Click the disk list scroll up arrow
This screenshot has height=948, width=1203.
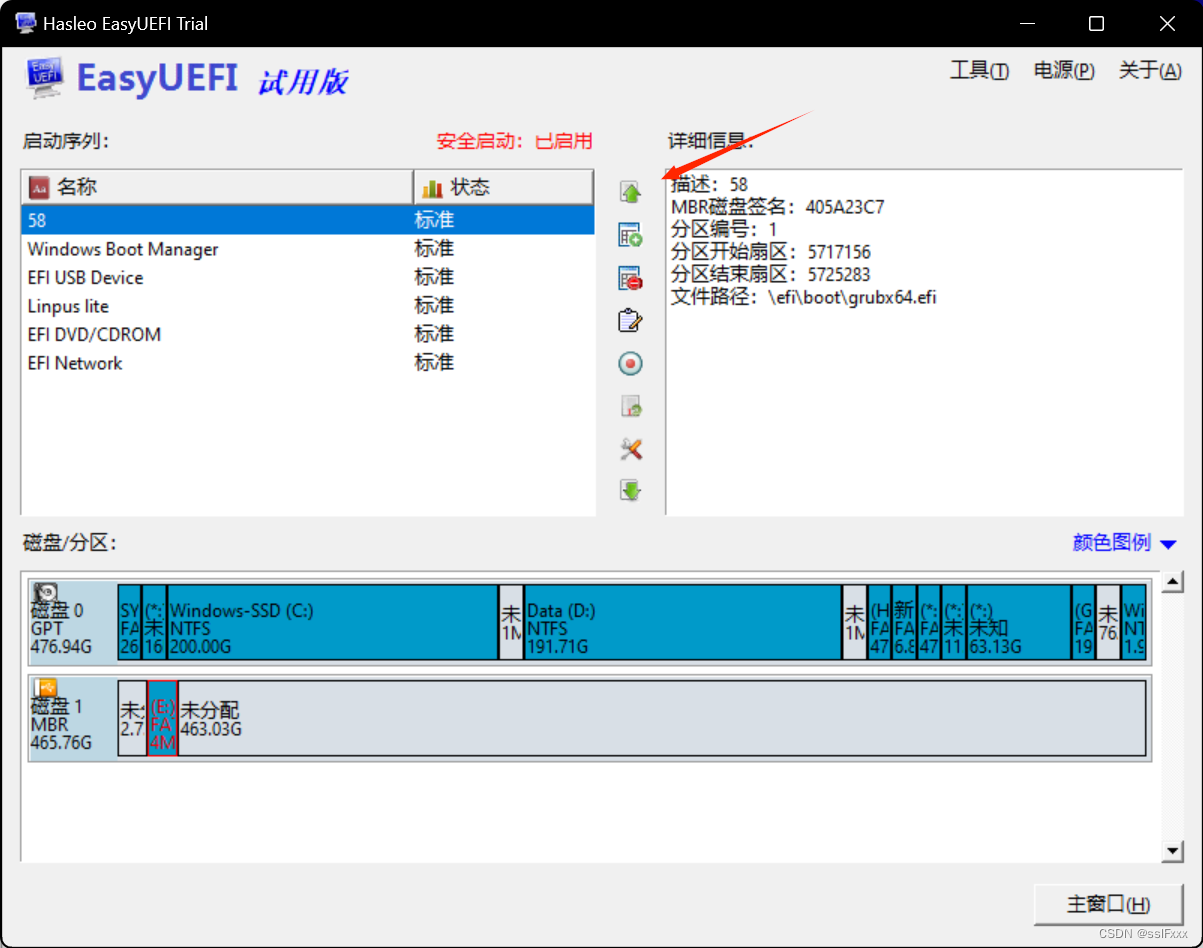[x=1174, y=582]
